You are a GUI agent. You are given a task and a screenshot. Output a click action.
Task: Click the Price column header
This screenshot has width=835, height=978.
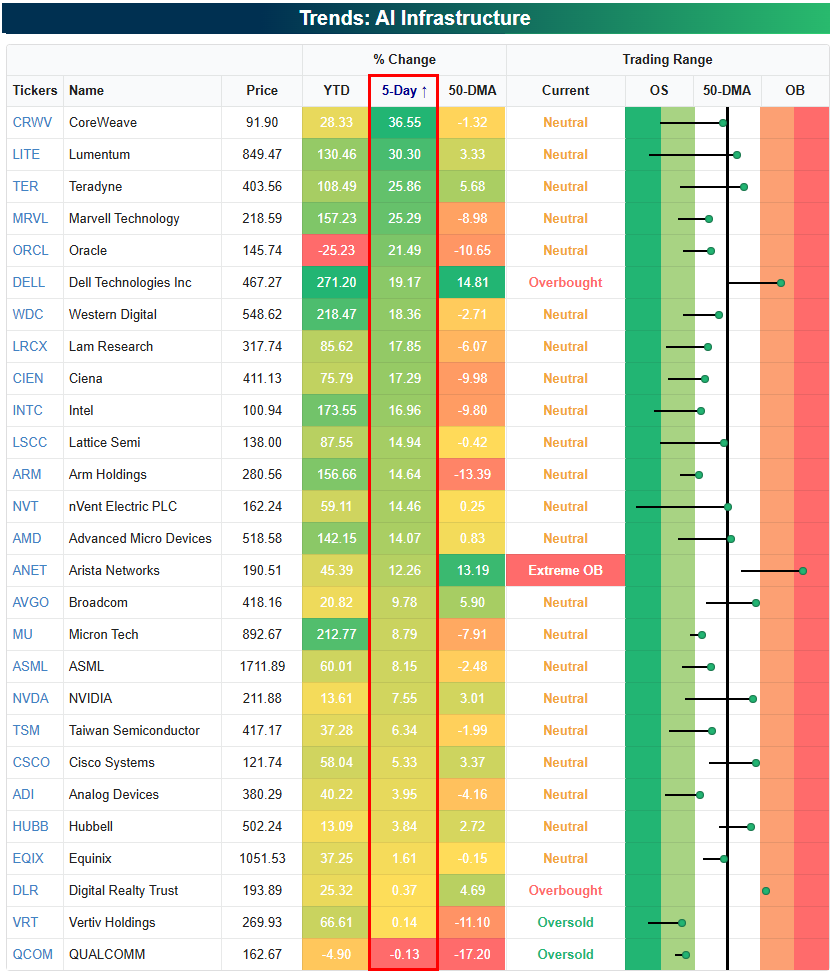click(x=262, y=90)
